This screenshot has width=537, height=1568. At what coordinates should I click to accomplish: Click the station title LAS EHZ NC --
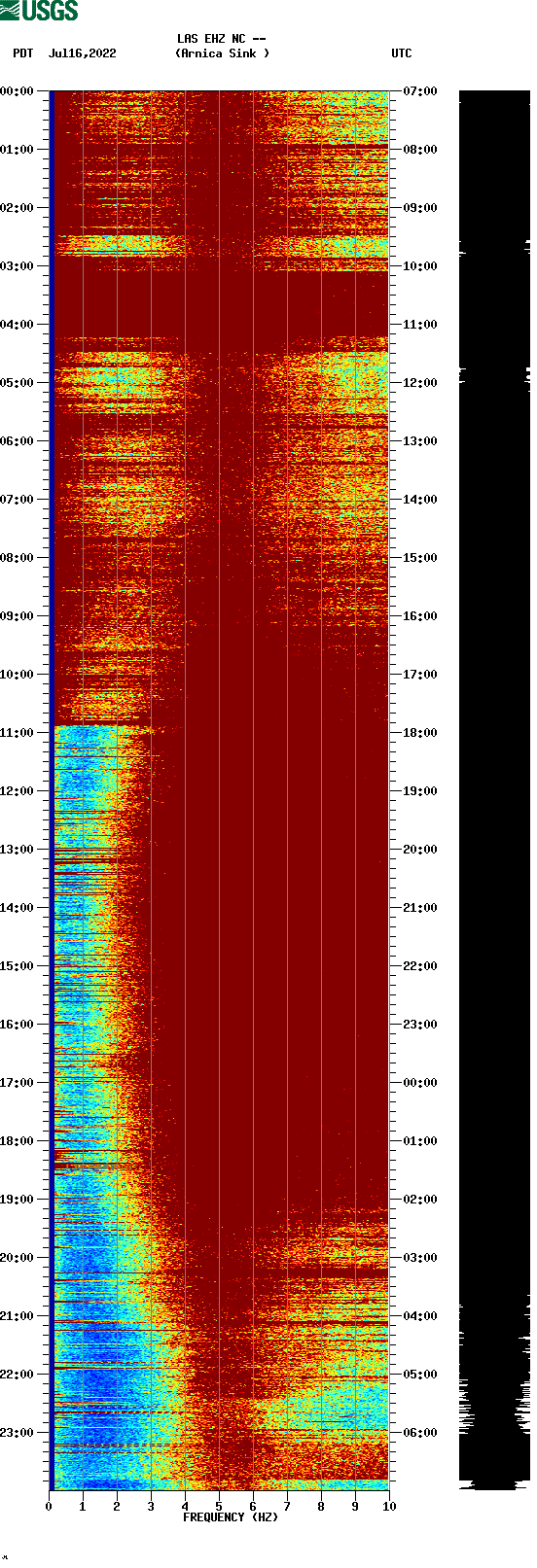(222, 39)
